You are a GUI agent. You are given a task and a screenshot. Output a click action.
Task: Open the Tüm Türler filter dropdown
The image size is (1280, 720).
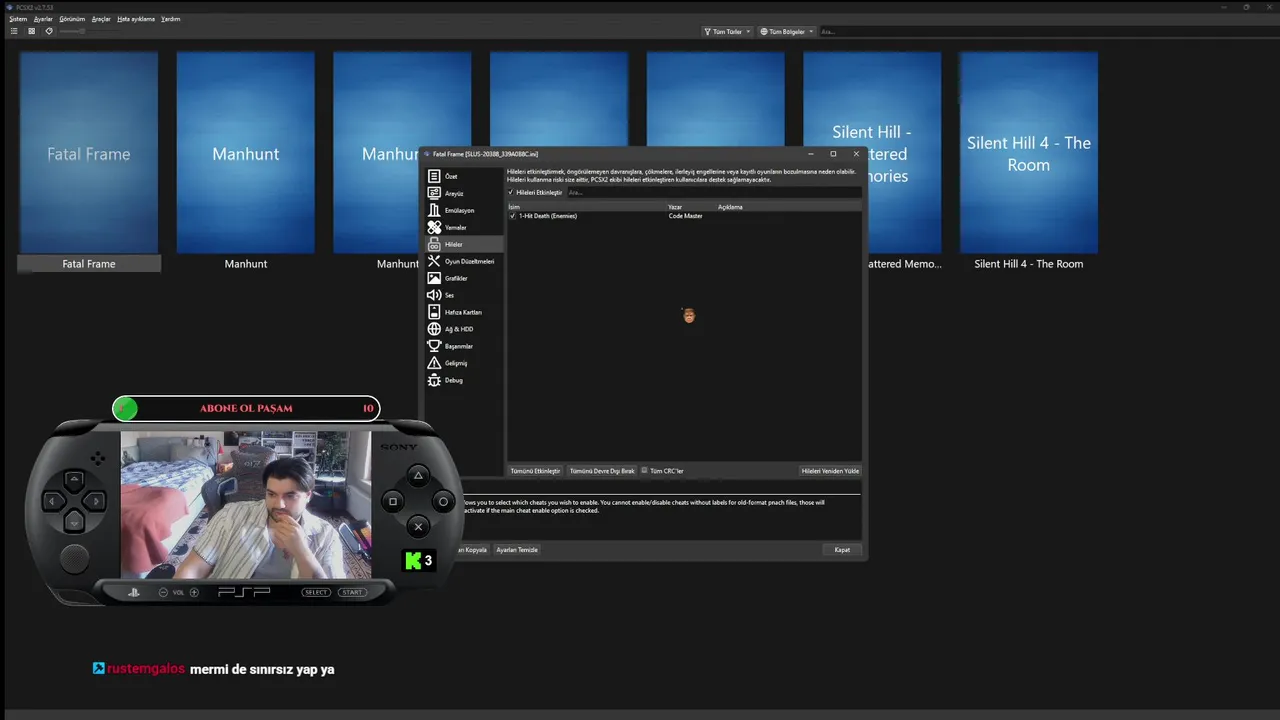click(x=728, y=31)
